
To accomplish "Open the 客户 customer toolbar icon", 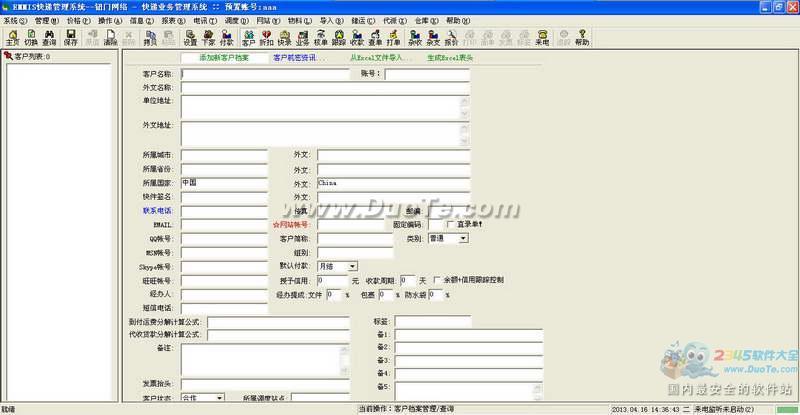I will pyautogui.click(x=248, y=38).
